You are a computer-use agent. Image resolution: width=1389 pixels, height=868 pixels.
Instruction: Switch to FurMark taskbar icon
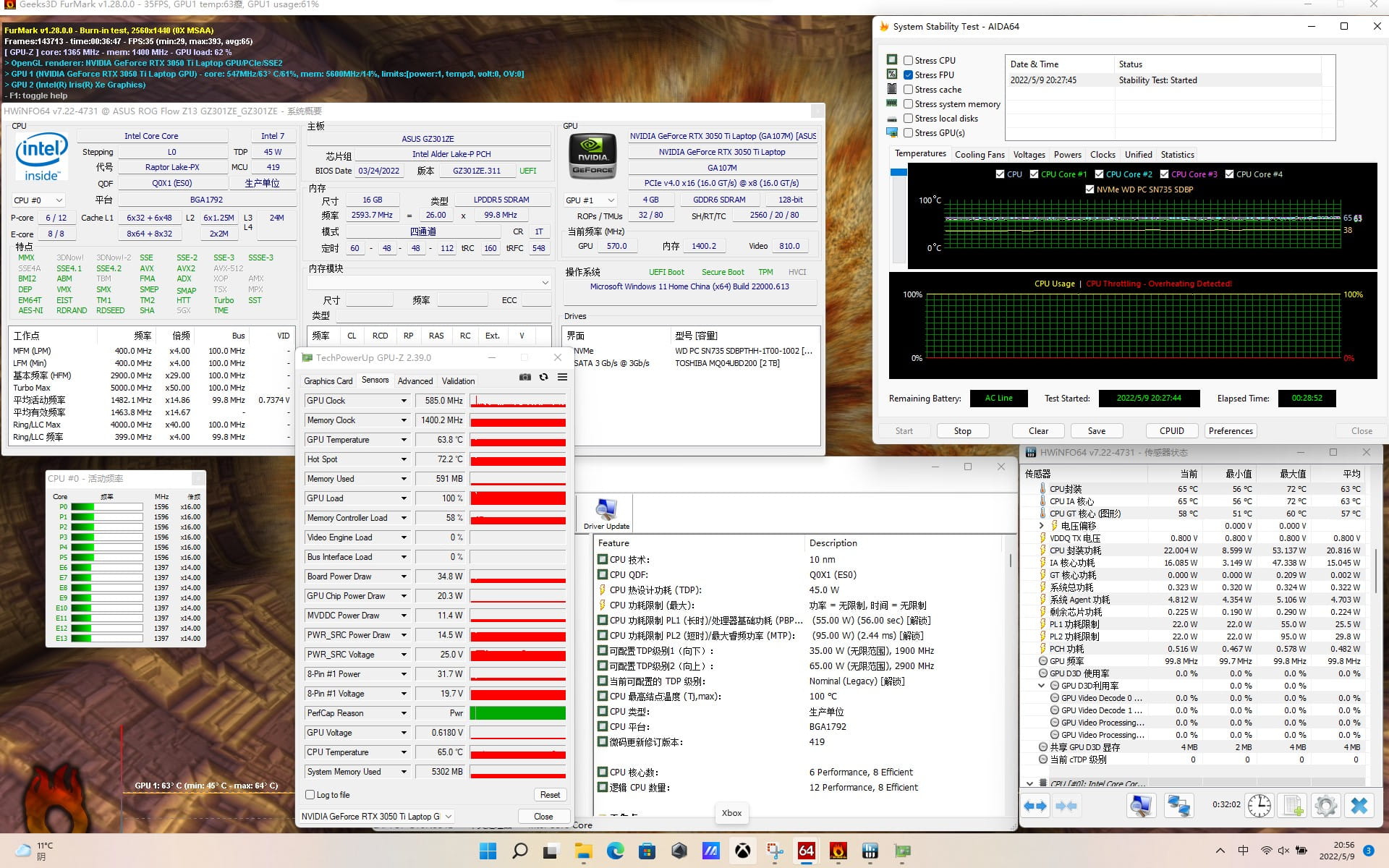(x=838, y=851)
